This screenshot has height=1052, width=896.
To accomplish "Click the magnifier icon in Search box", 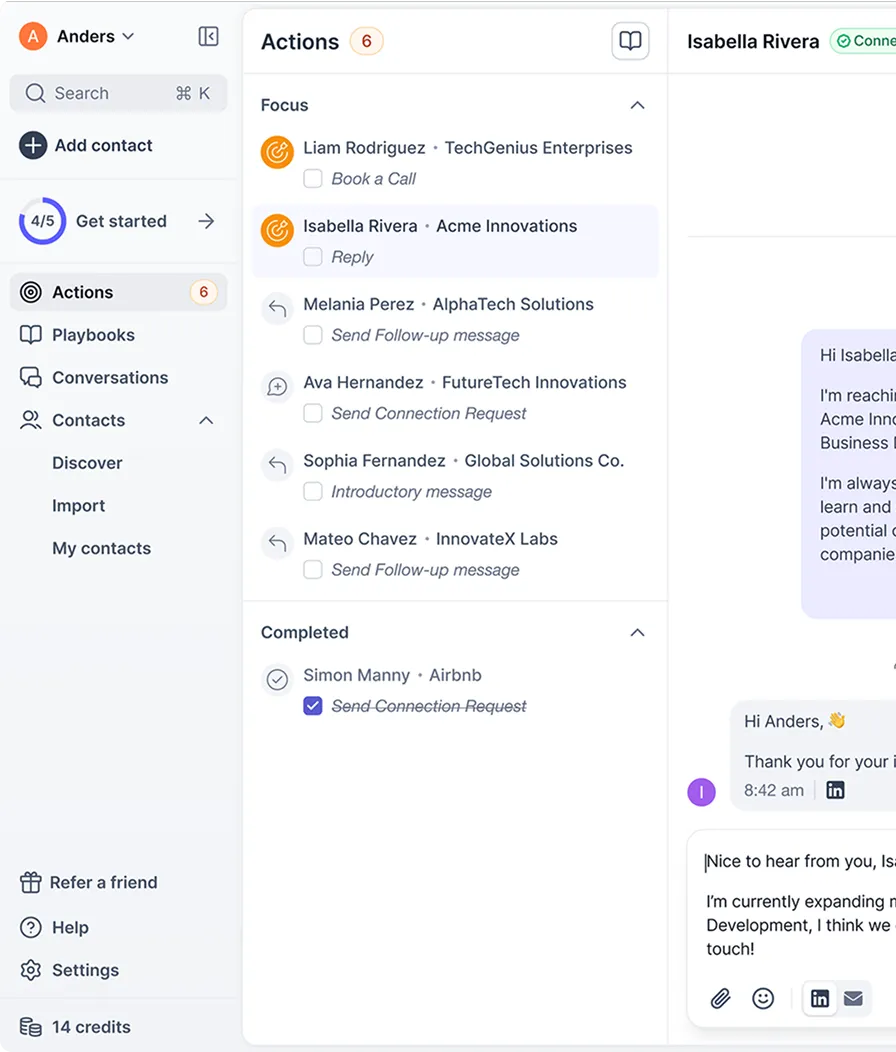I will [35, 93].
